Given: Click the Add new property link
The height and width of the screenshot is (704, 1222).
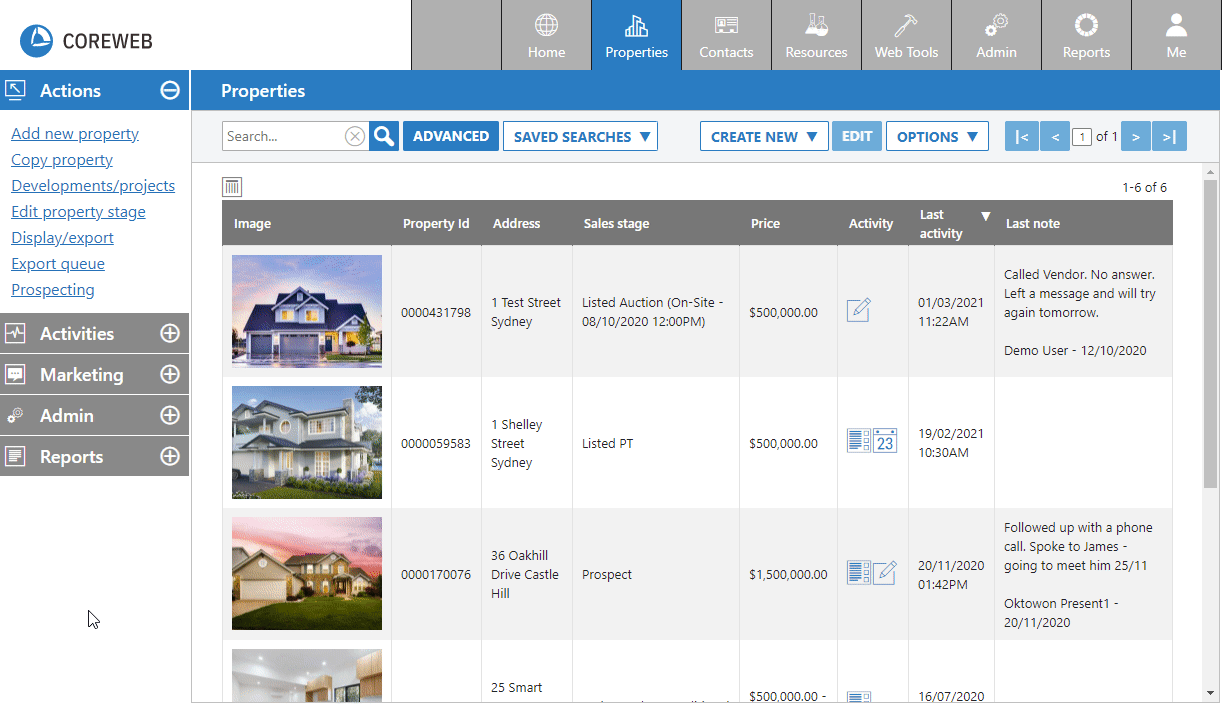Looking at the screenshot, I should coord(75,134).
